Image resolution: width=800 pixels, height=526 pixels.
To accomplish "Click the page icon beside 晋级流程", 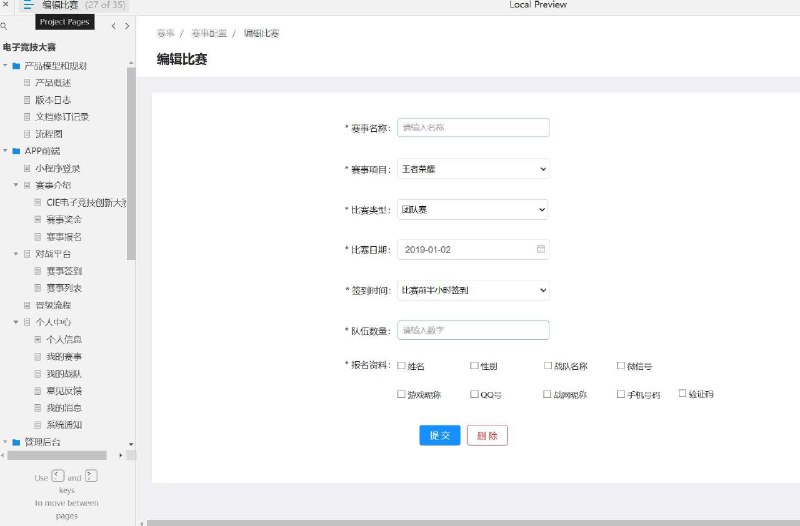I will click(x=27, y=305).
